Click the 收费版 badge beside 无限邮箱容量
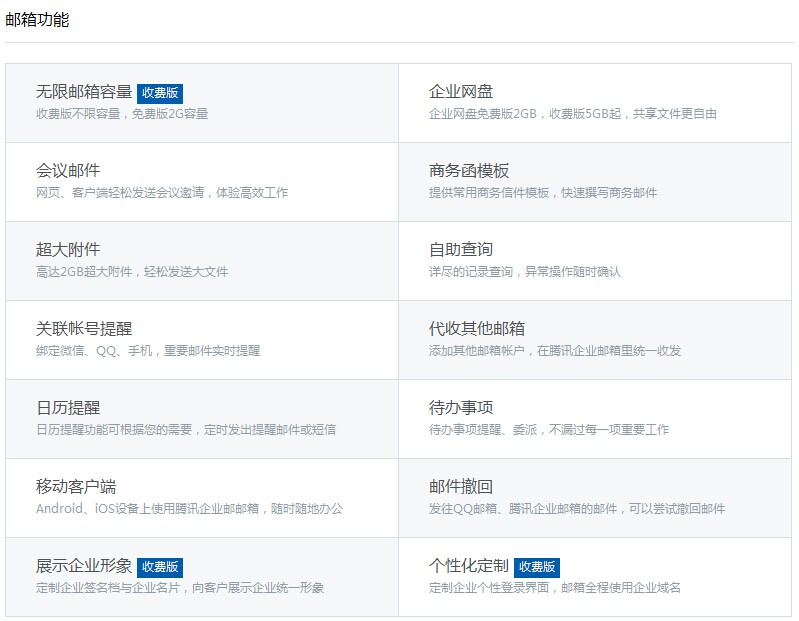The height and width of the screenshot is (621, 799). click(160, 93)
